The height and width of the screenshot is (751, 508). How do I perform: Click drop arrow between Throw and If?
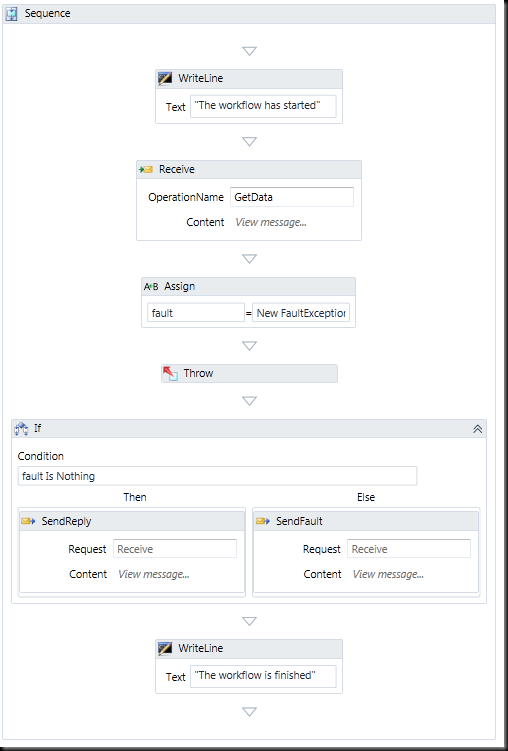[x=249, y=401]
